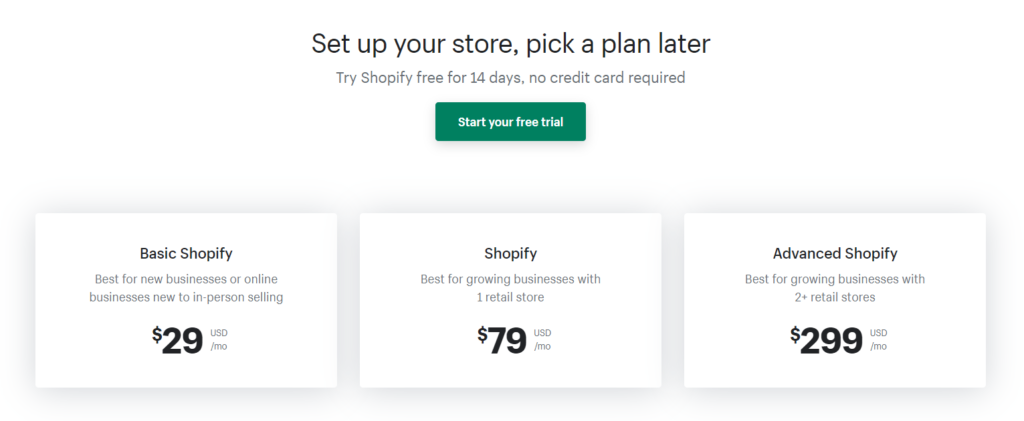Click the "Set up your store" headline
Image resolution: width=1024 pixels, height=421 pixels.
[510, 44]
